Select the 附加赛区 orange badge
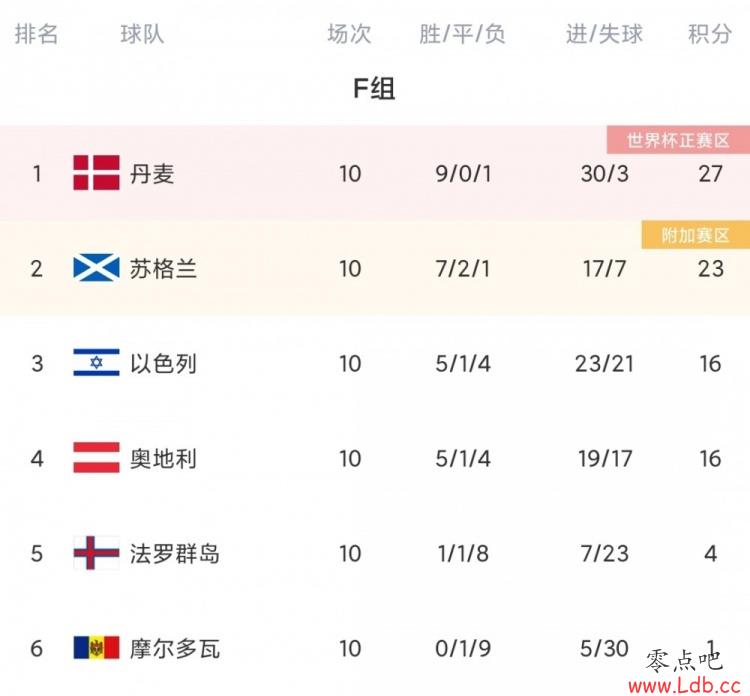Screen dimensions: 750x696 [695, 235]
